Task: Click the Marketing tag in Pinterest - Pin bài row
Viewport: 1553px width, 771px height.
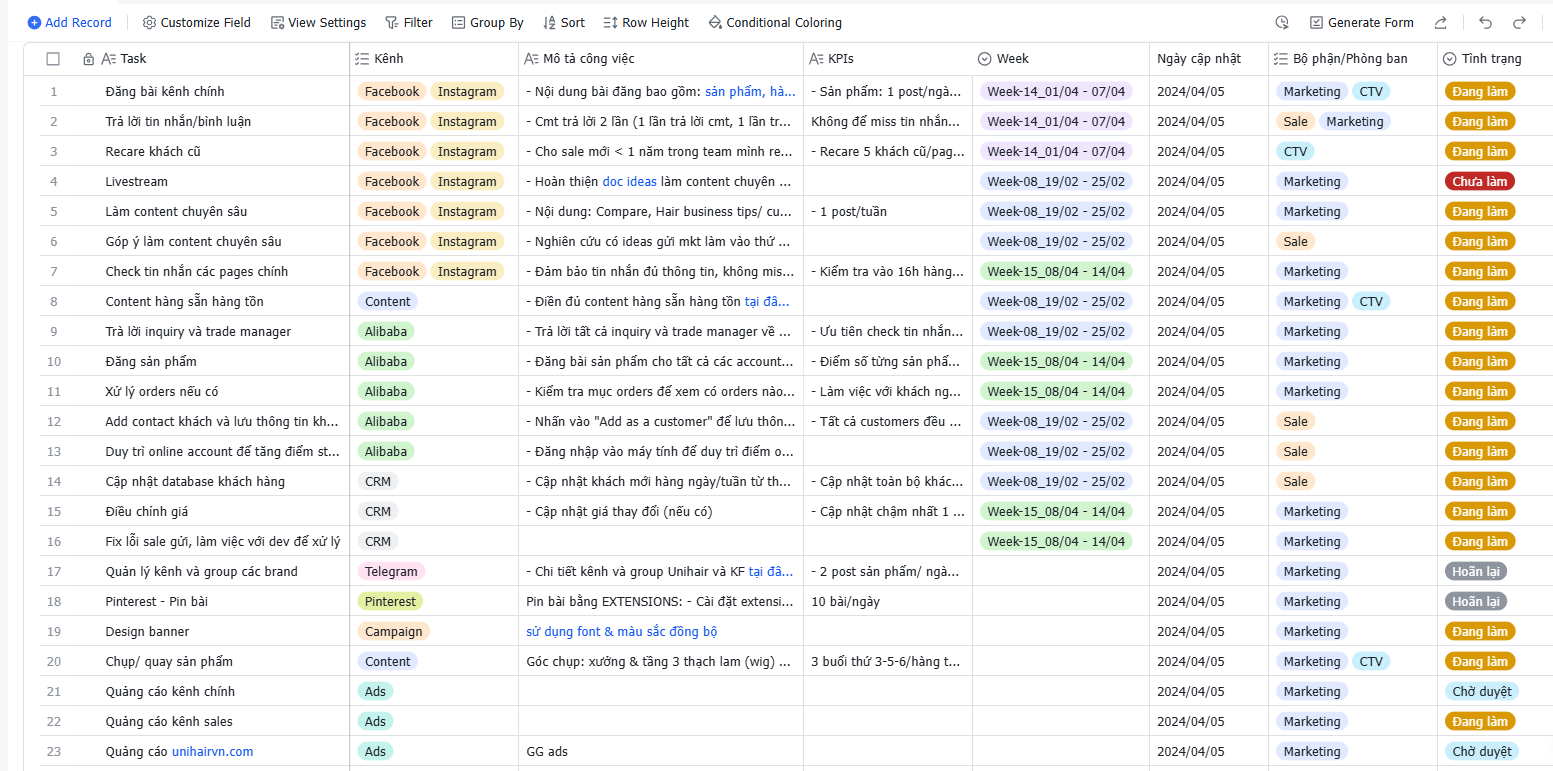Action: (x=1312, y=601)
